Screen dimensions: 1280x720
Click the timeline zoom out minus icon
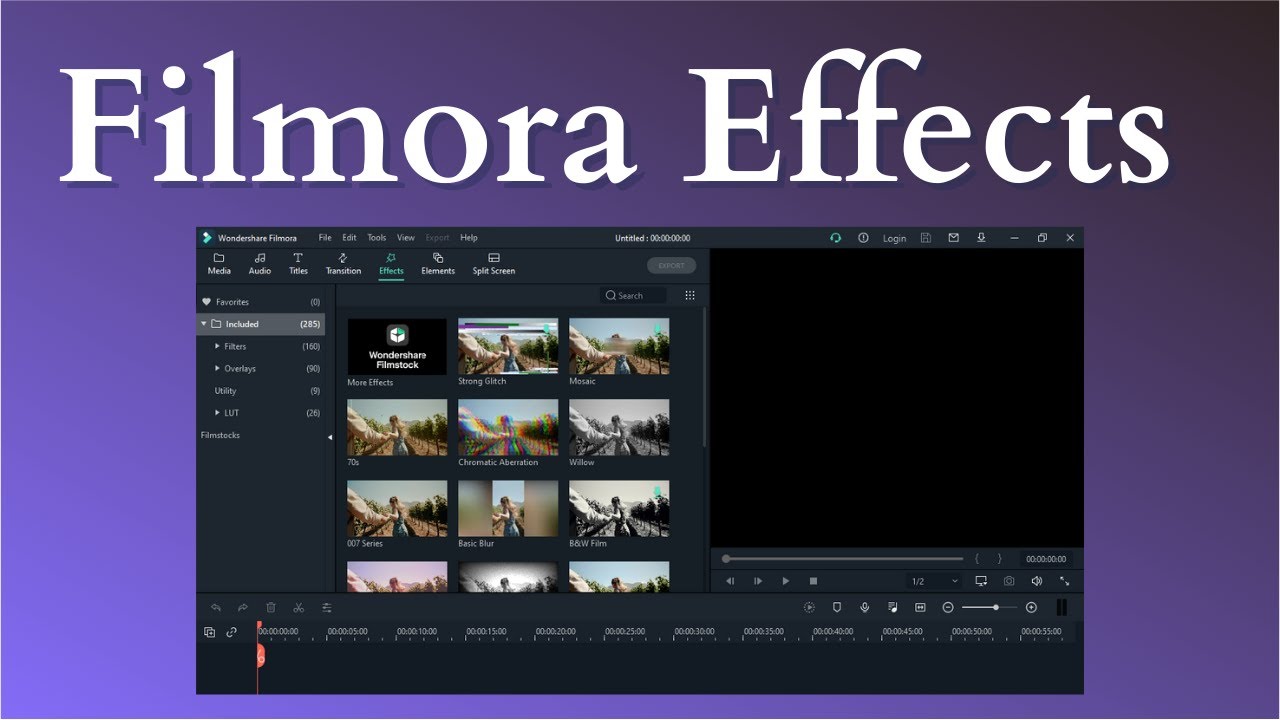(948, 607)
